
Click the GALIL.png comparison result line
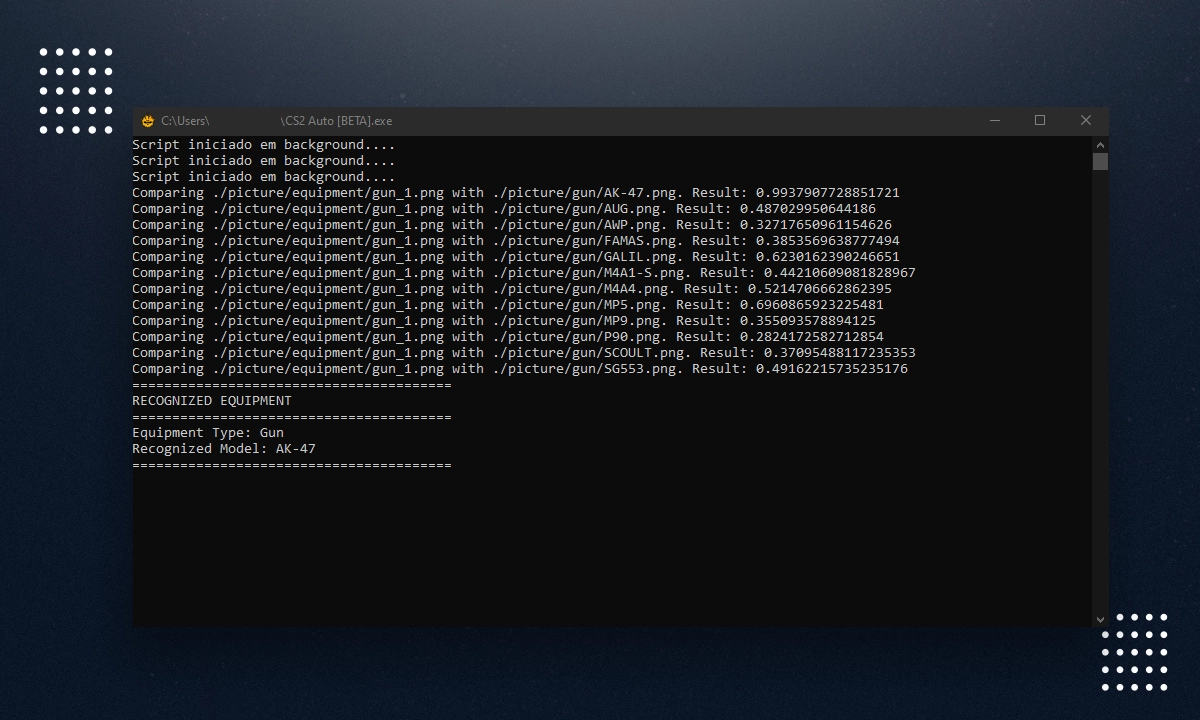[516, 257]
